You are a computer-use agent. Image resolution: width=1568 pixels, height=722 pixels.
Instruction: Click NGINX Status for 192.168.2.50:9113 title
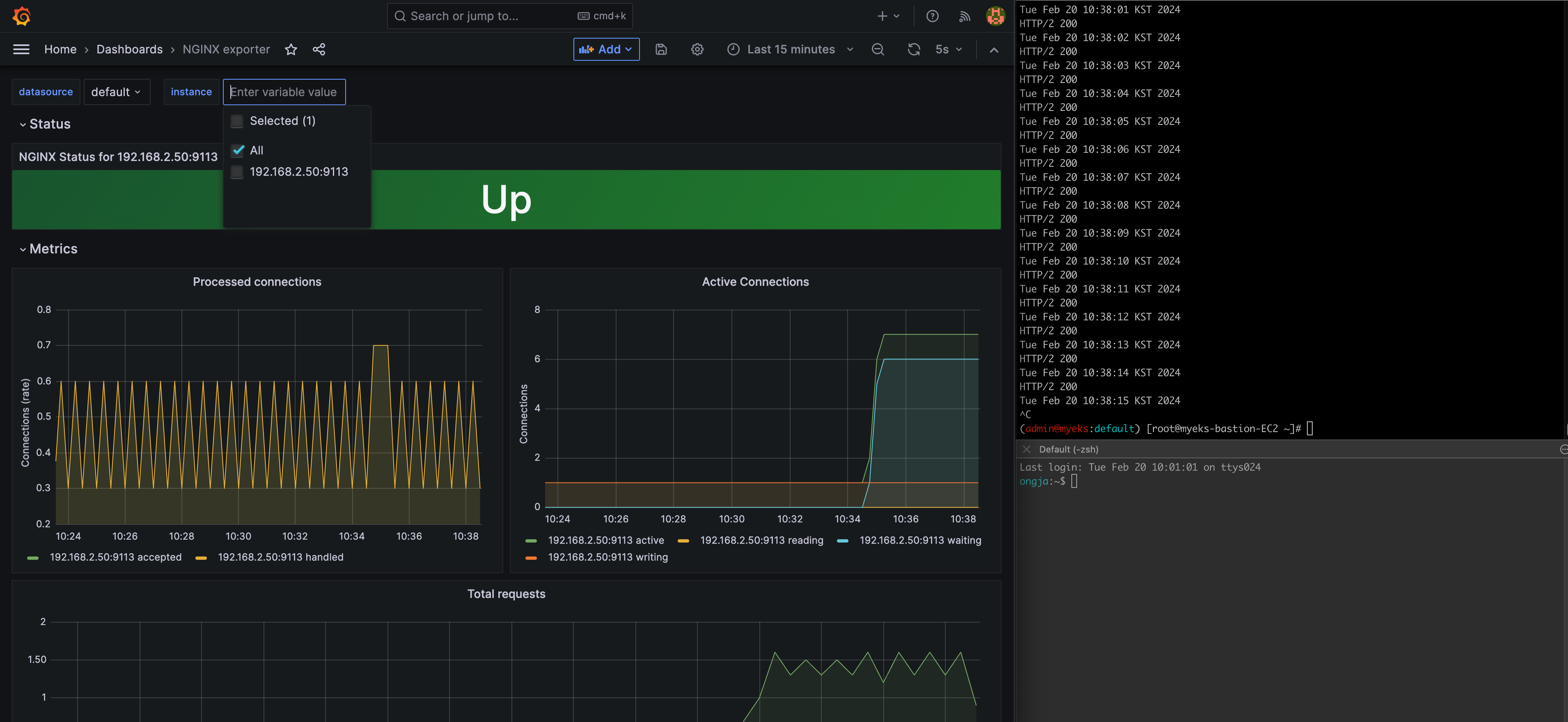[118, 157]
